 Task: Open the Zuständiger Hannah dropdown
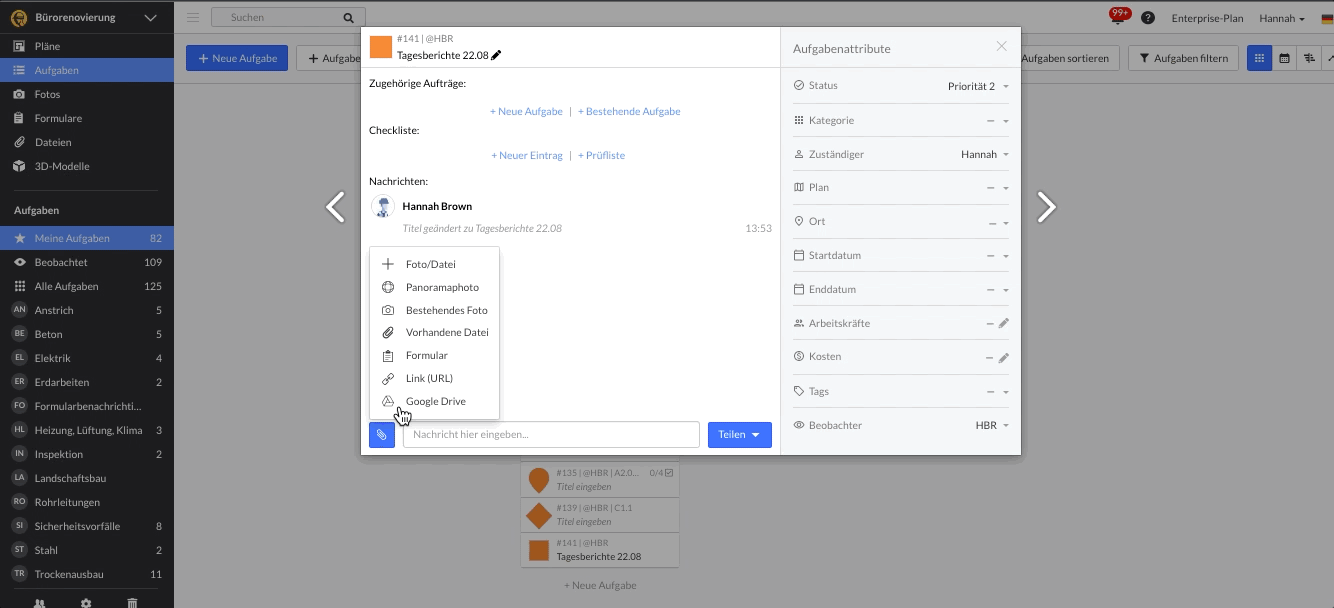tap(984, 154)
